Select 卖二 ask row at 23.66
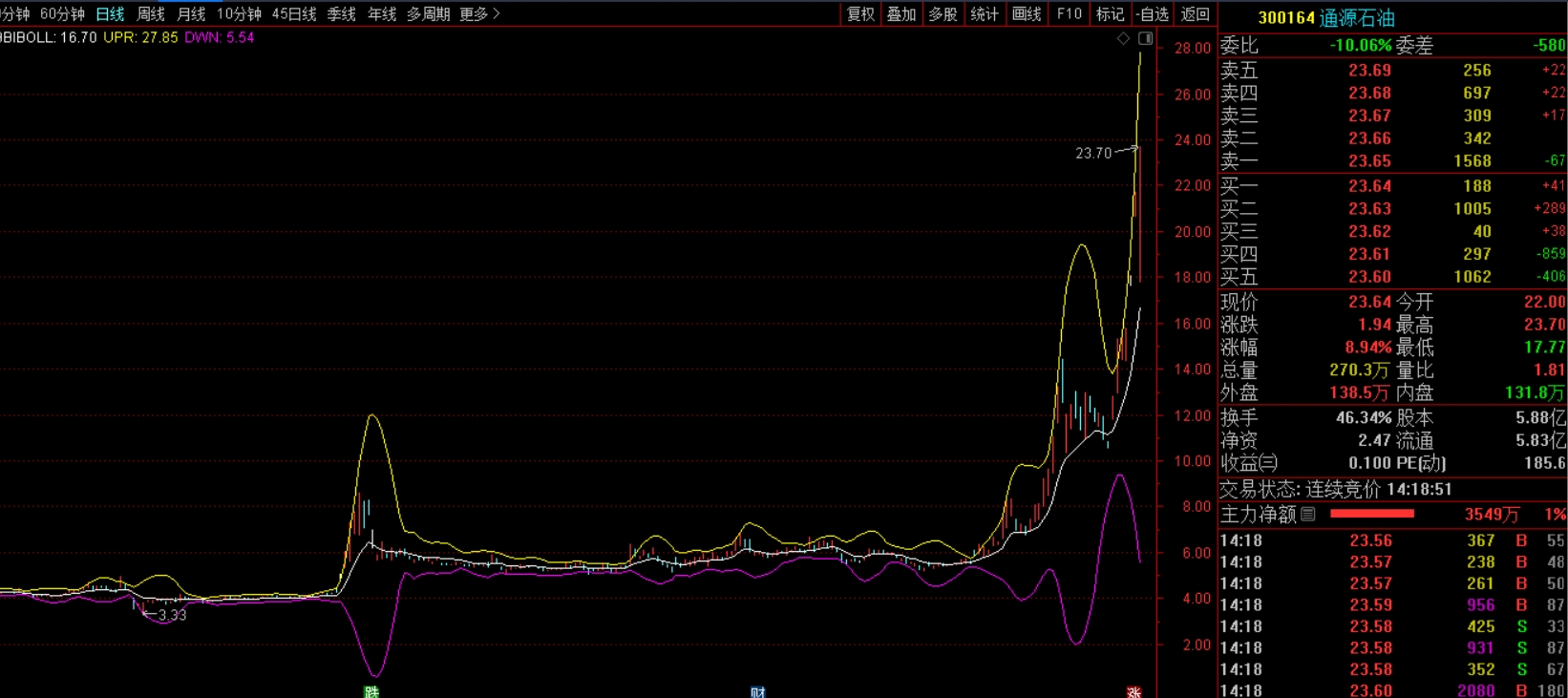The image size is (1568, 698). (1392, 138)
